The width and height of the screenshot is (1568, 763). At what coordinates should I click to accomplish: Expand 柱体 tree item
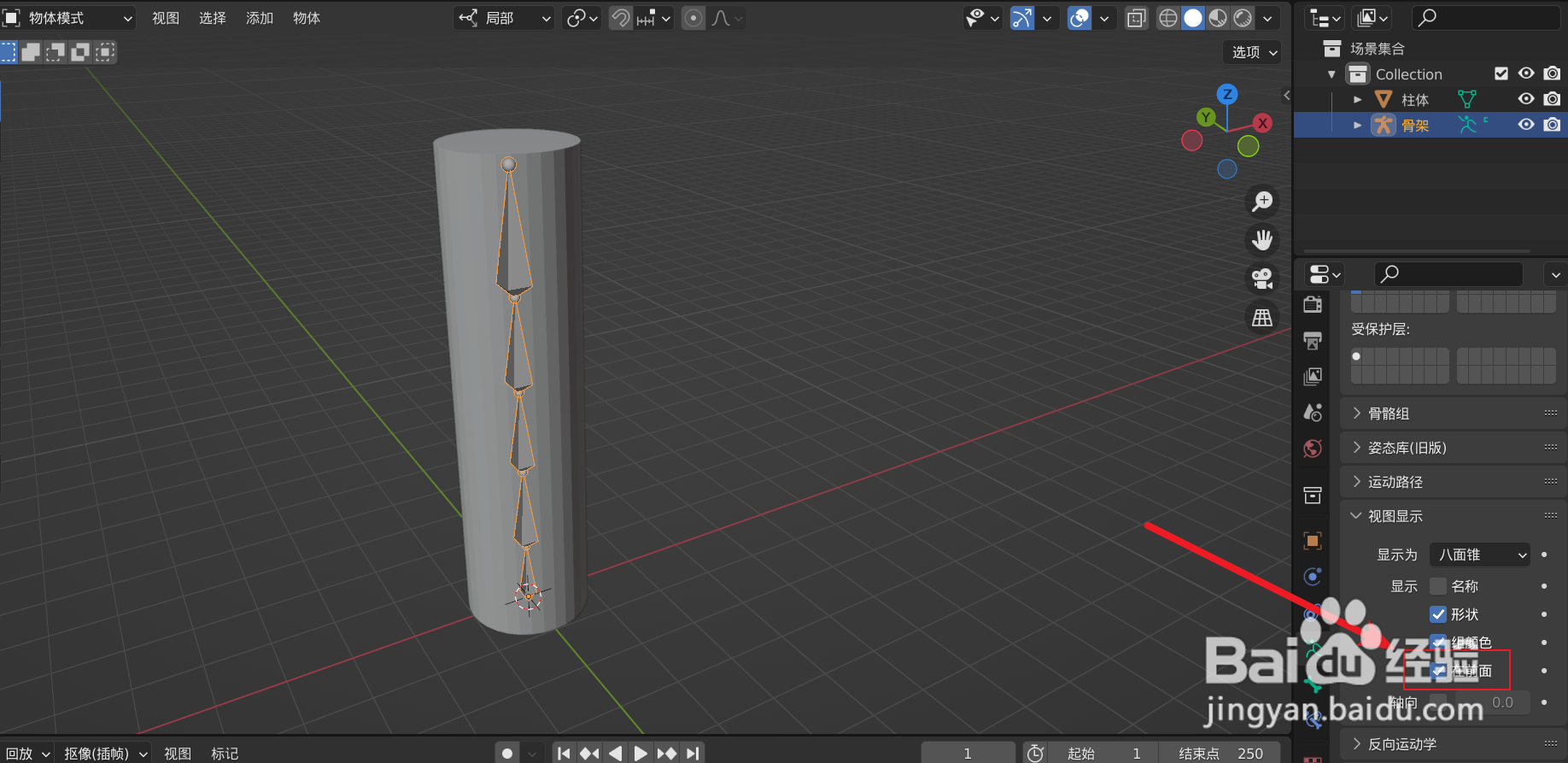tap(1358, 100)
